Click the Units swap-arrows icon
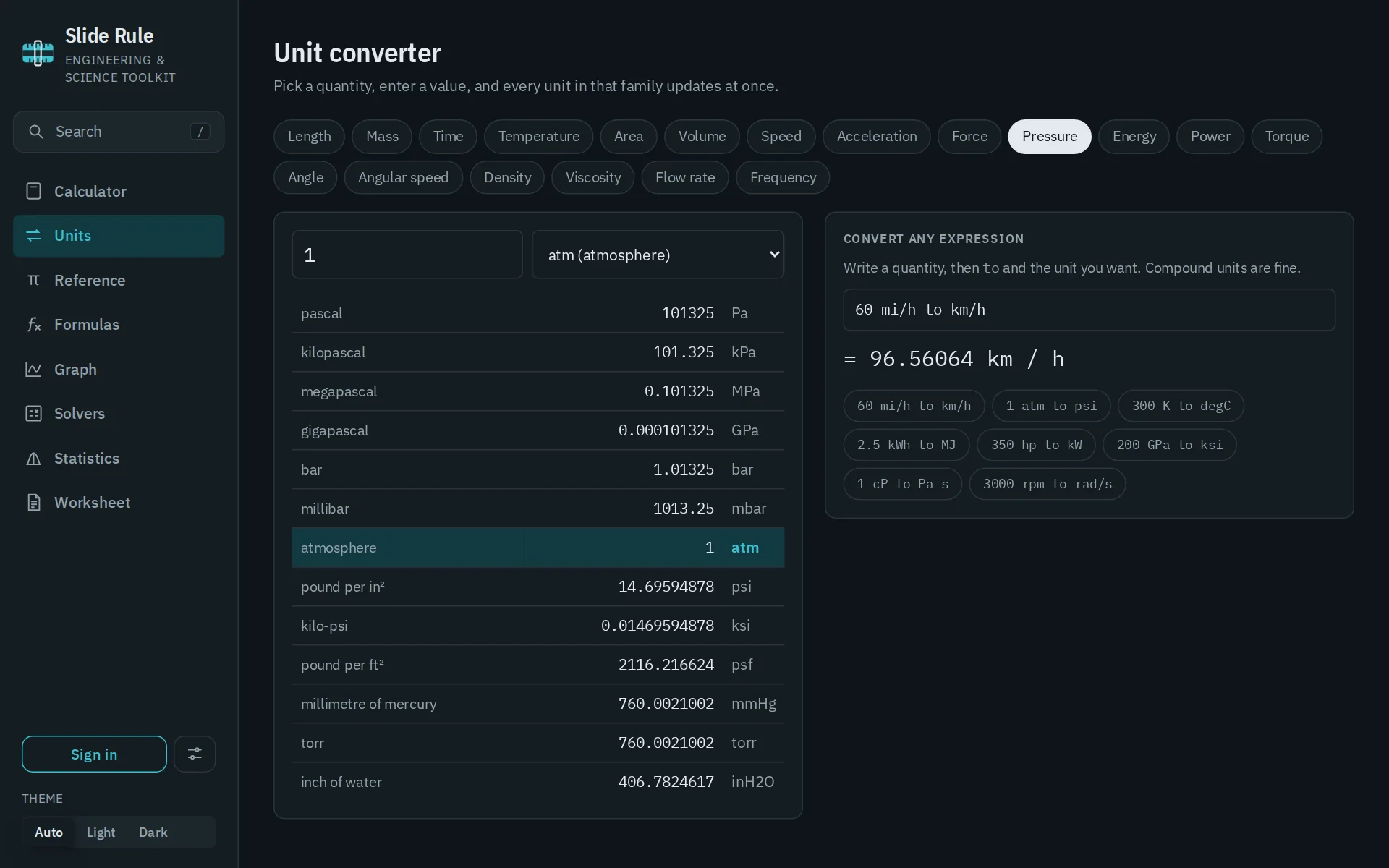The width and height of the screenshot is (1389, 868). coord(33,236)
